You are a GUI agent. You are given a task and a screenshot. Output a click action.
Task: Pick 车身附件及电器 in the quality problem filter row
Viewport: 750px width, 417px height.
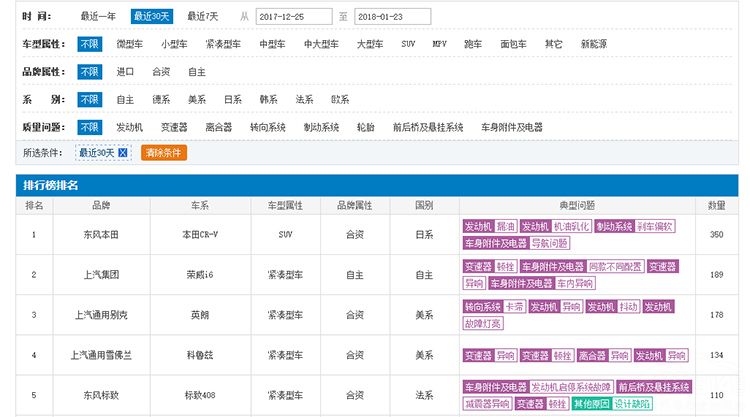click(511, 127)
